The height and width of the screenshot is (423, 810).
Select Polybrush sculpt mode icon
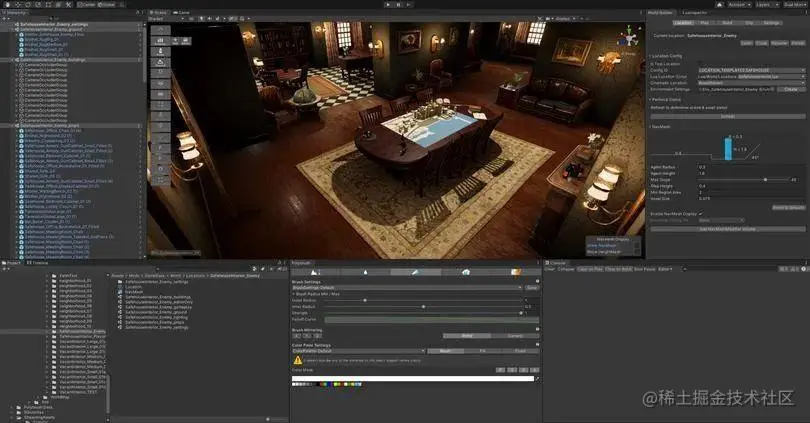[x=315, y=272]
